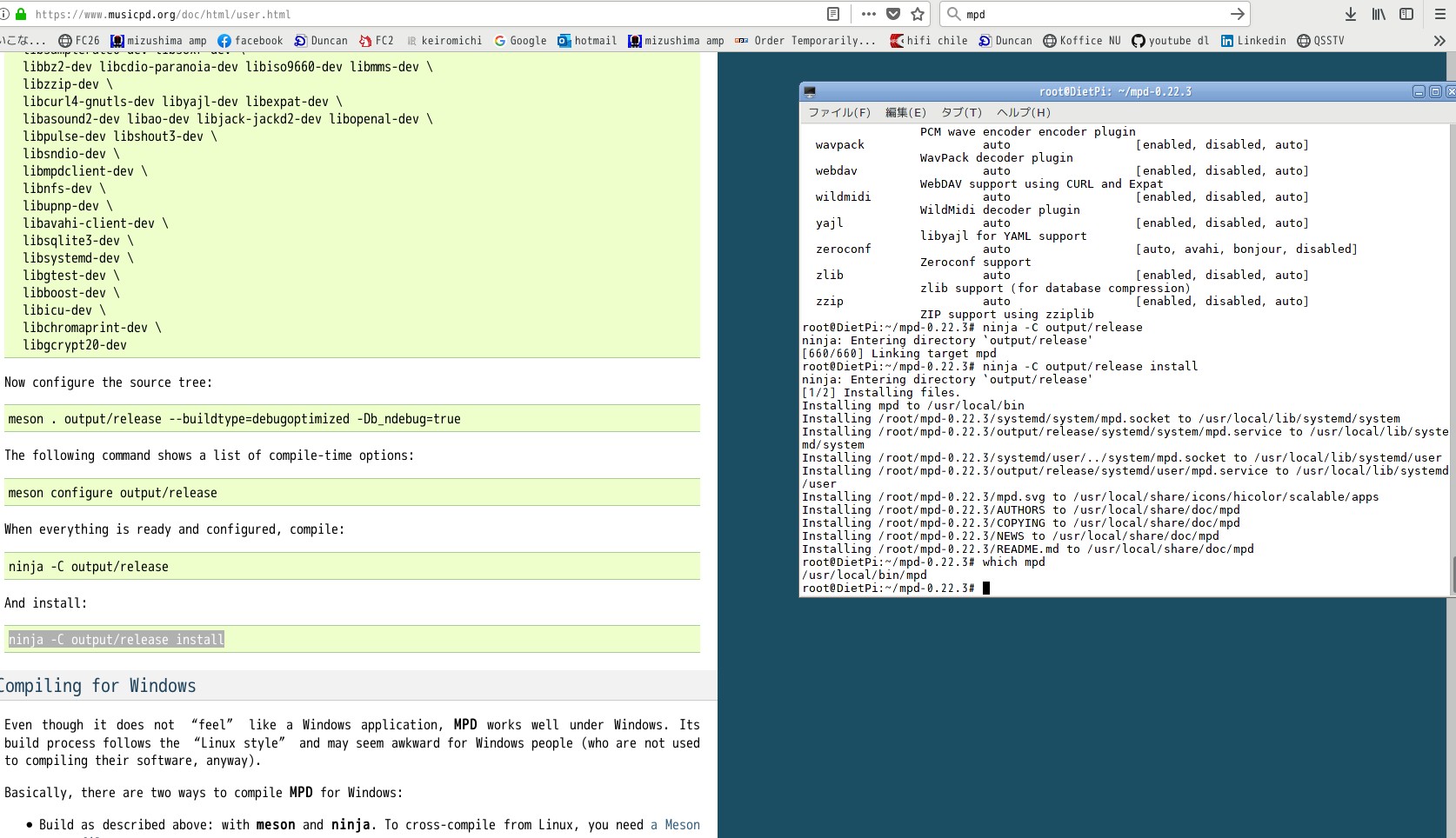This screenshot has height=838, width=1456.
Task: Open the terminal タブ(T) menu
Action: click(961, 112)
